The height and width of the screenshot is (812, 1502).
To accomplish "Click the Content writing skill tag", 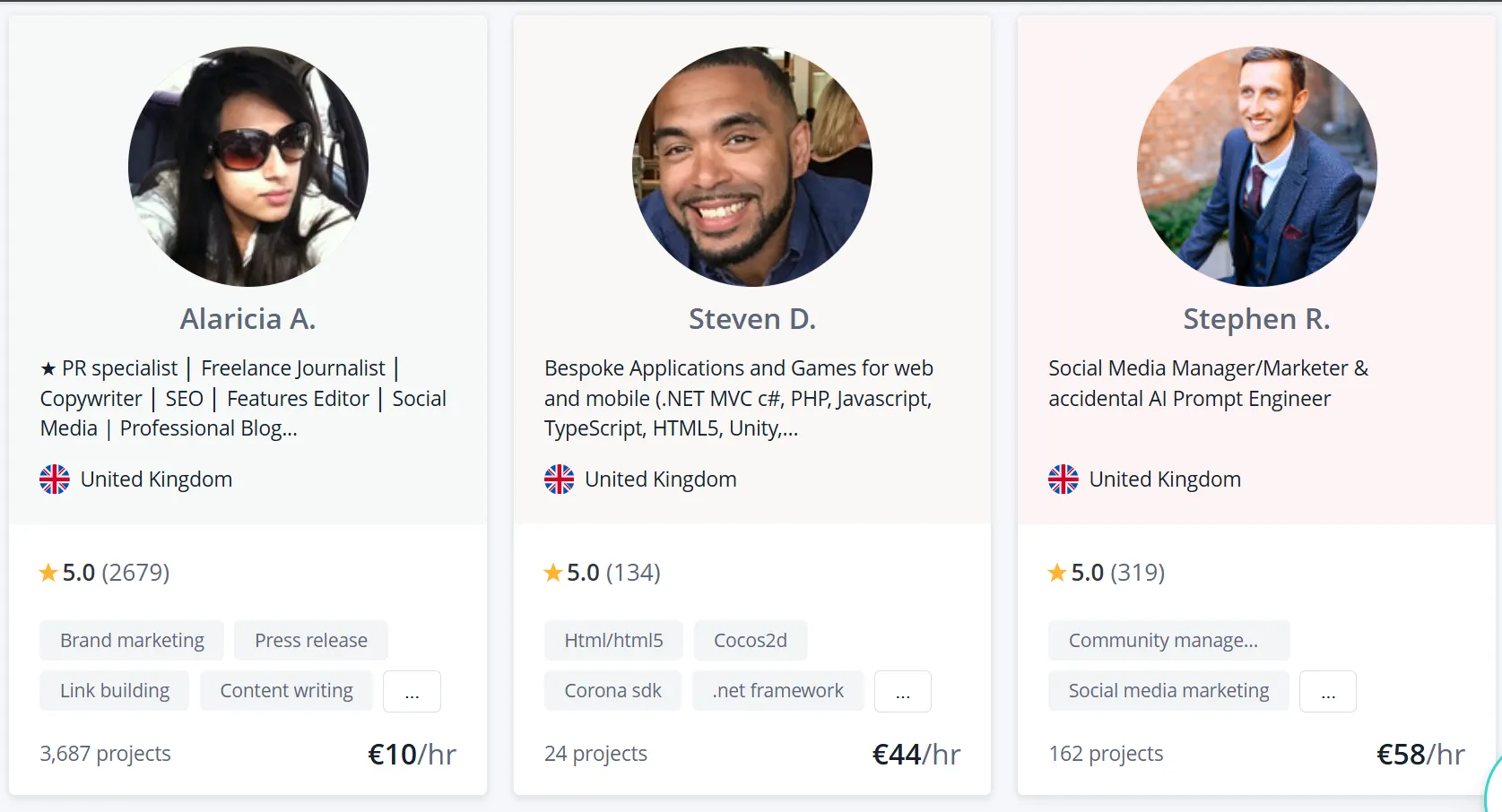I will 286,691.
